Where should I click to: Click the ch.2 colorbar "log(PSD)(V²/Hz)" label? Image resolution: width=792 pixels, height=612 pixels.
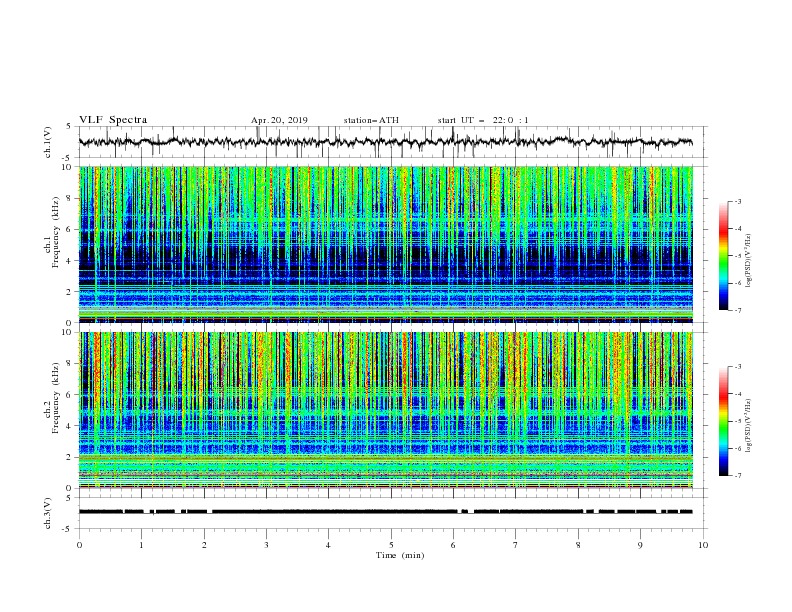tap(748, 425)
